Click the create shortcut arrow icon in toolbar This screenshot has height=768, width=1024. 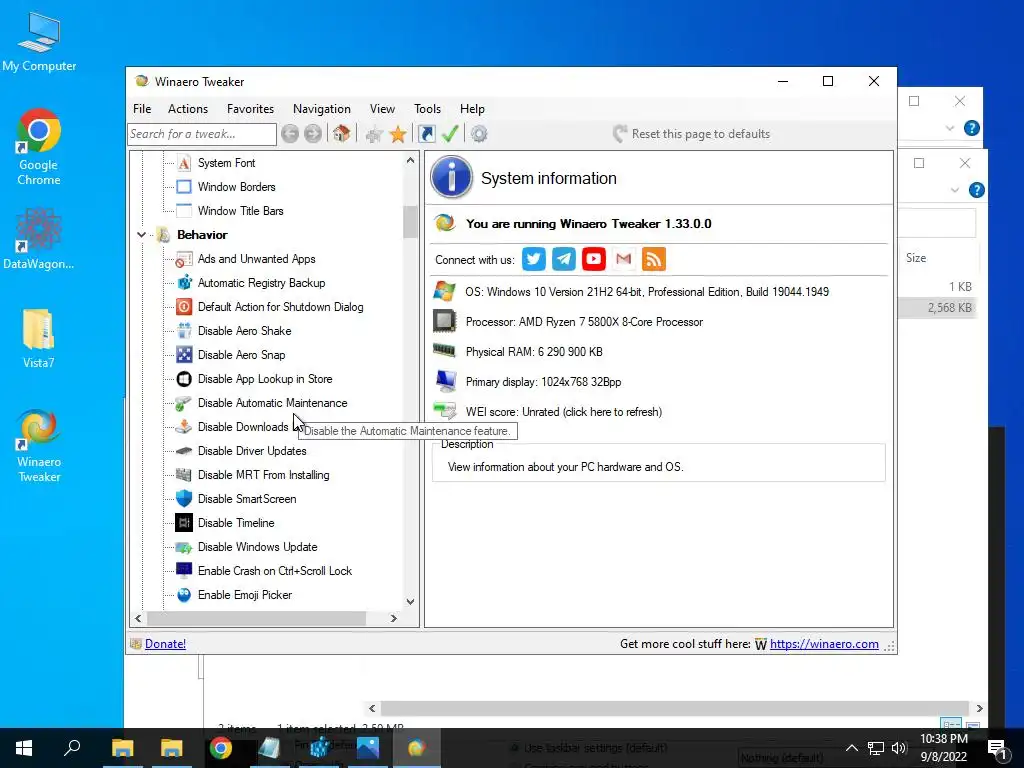click(x=426, y=134)
